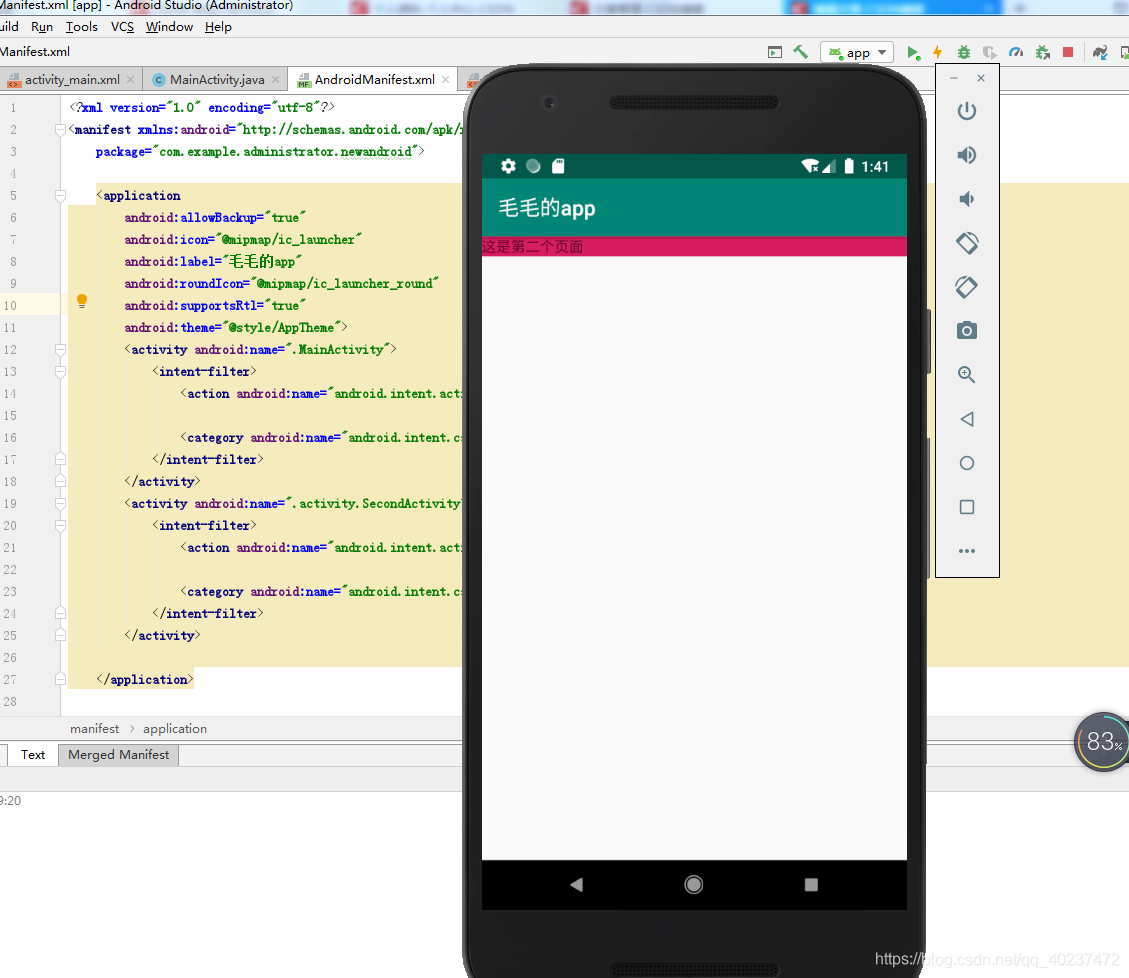
Task: Switch to activity_main.xml editor tab
Action: point(71,79)
